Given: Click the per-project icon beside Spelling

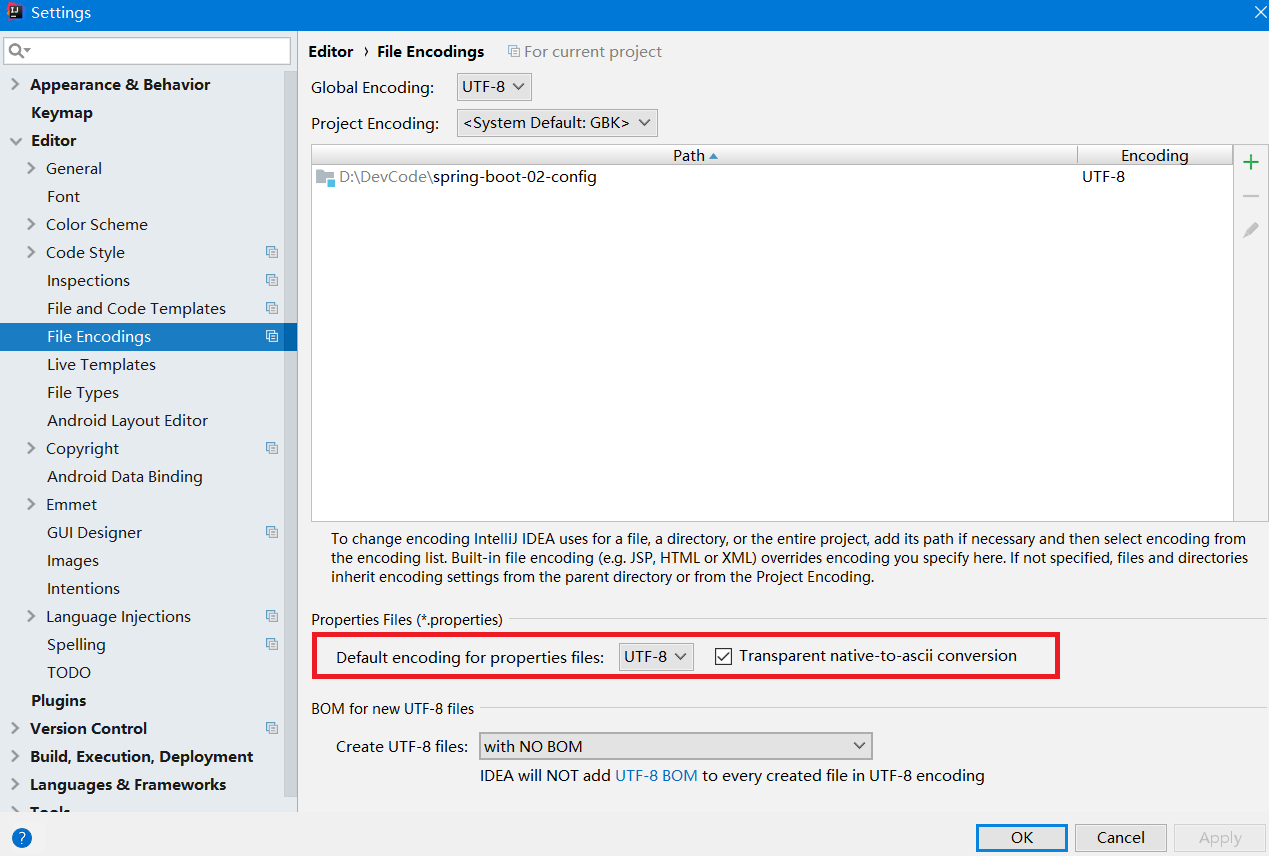Looking at the screenshot, I should pyautogui.click(x=272, y=645).
